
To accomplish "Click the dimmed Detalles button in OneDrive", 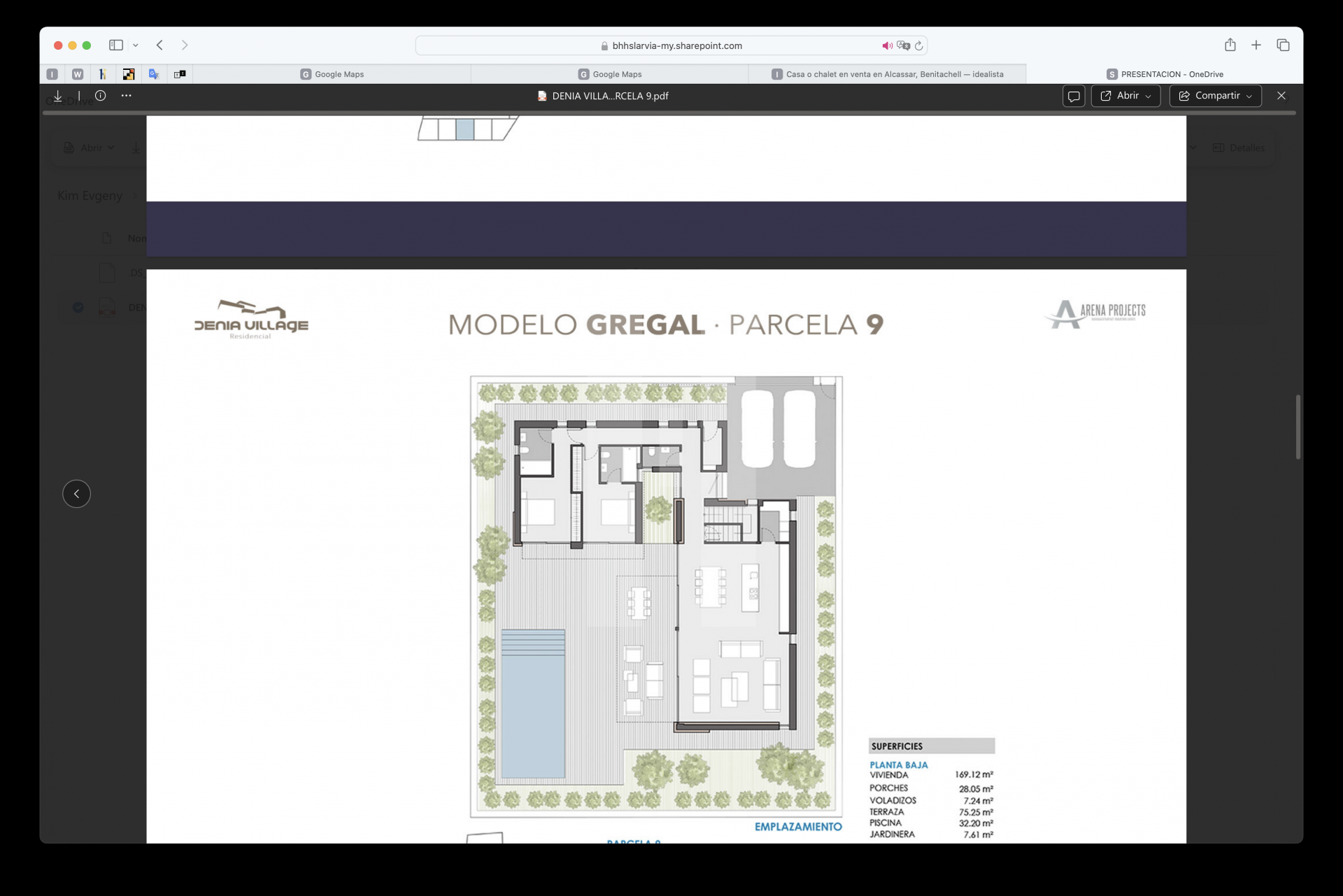I will 1239,148.
